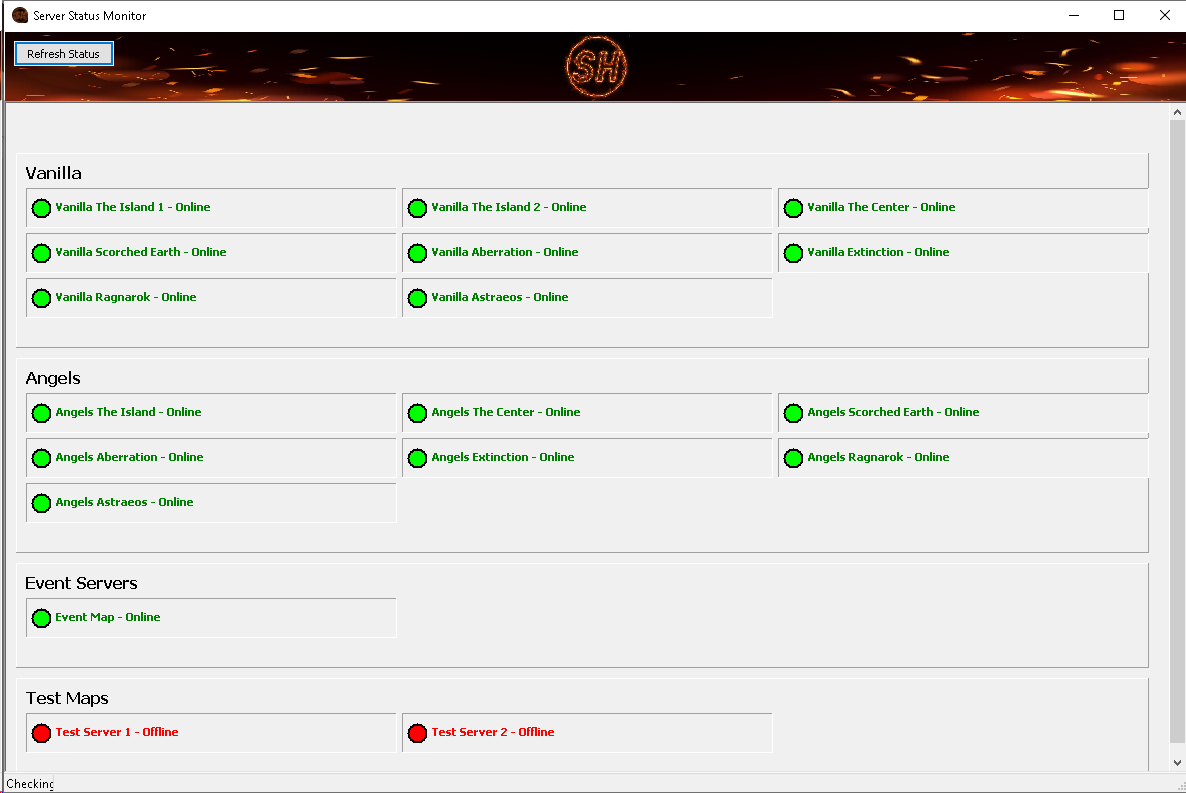
Task: Click the red status indicator for Test Server 1
Action: [x=41, y=733]
